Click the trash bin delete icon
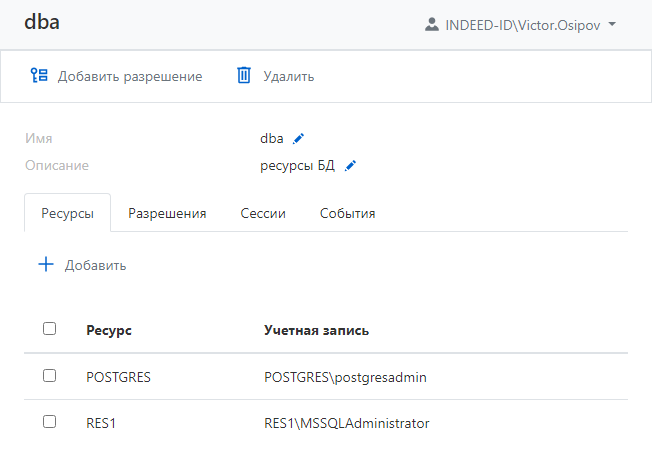This screenshot has width=652, height=474. coord(244,76)
